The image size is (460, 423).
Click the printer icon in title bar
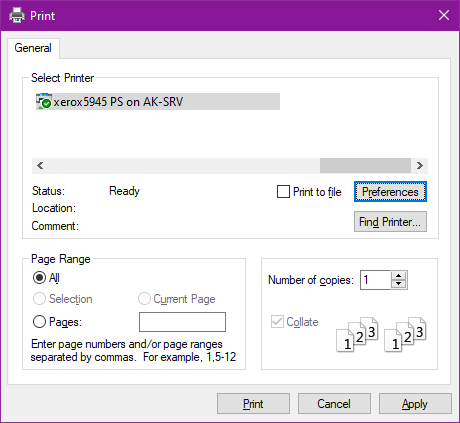point(17,15)
